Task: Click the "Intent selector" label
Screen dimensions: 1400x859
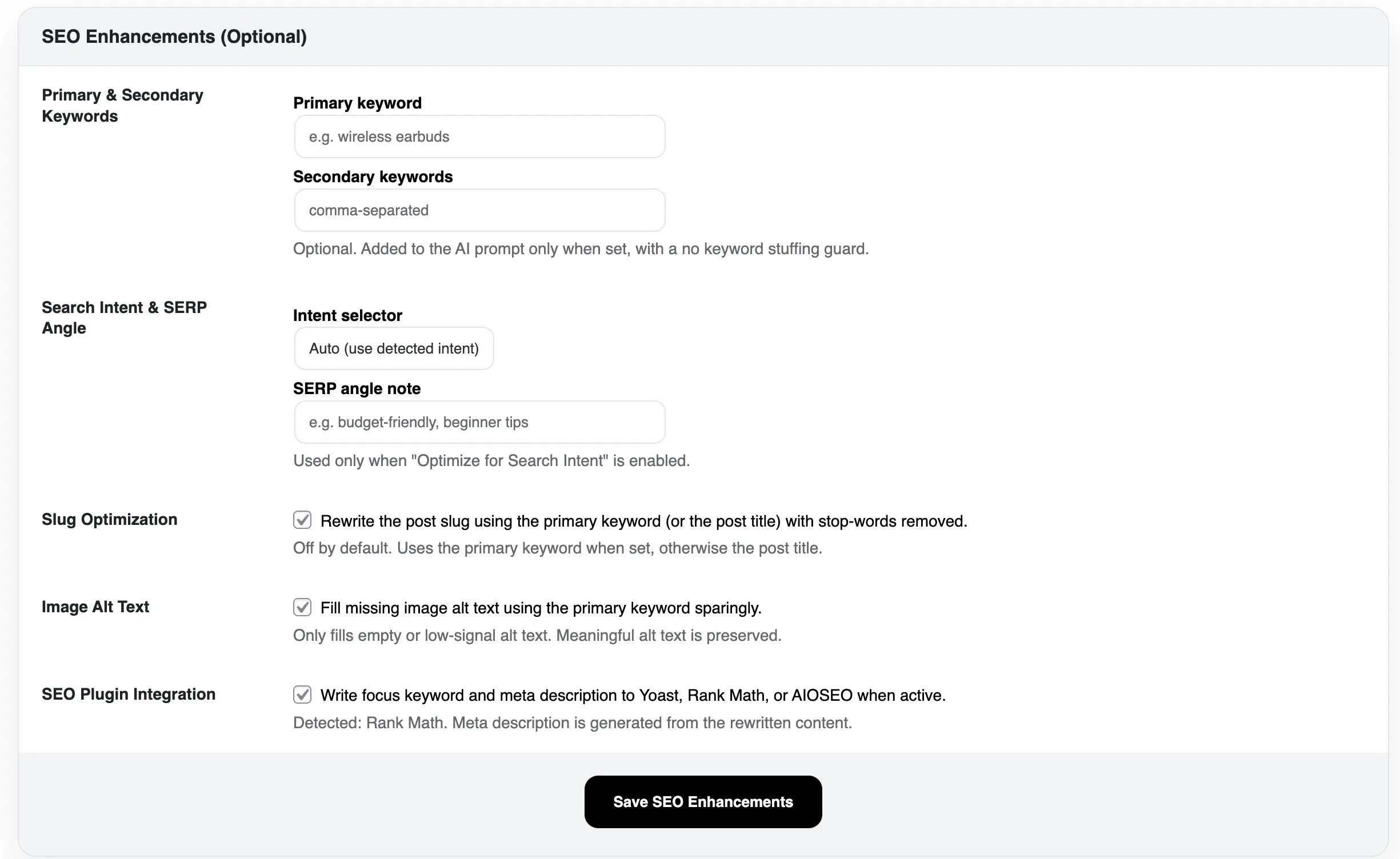Action: coord(347,315)
